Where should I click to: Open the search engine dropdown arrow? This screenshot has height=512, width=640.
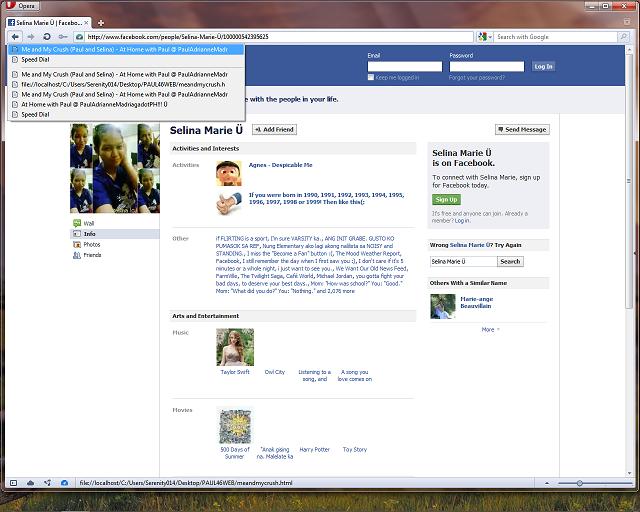(x=490, y=37)
